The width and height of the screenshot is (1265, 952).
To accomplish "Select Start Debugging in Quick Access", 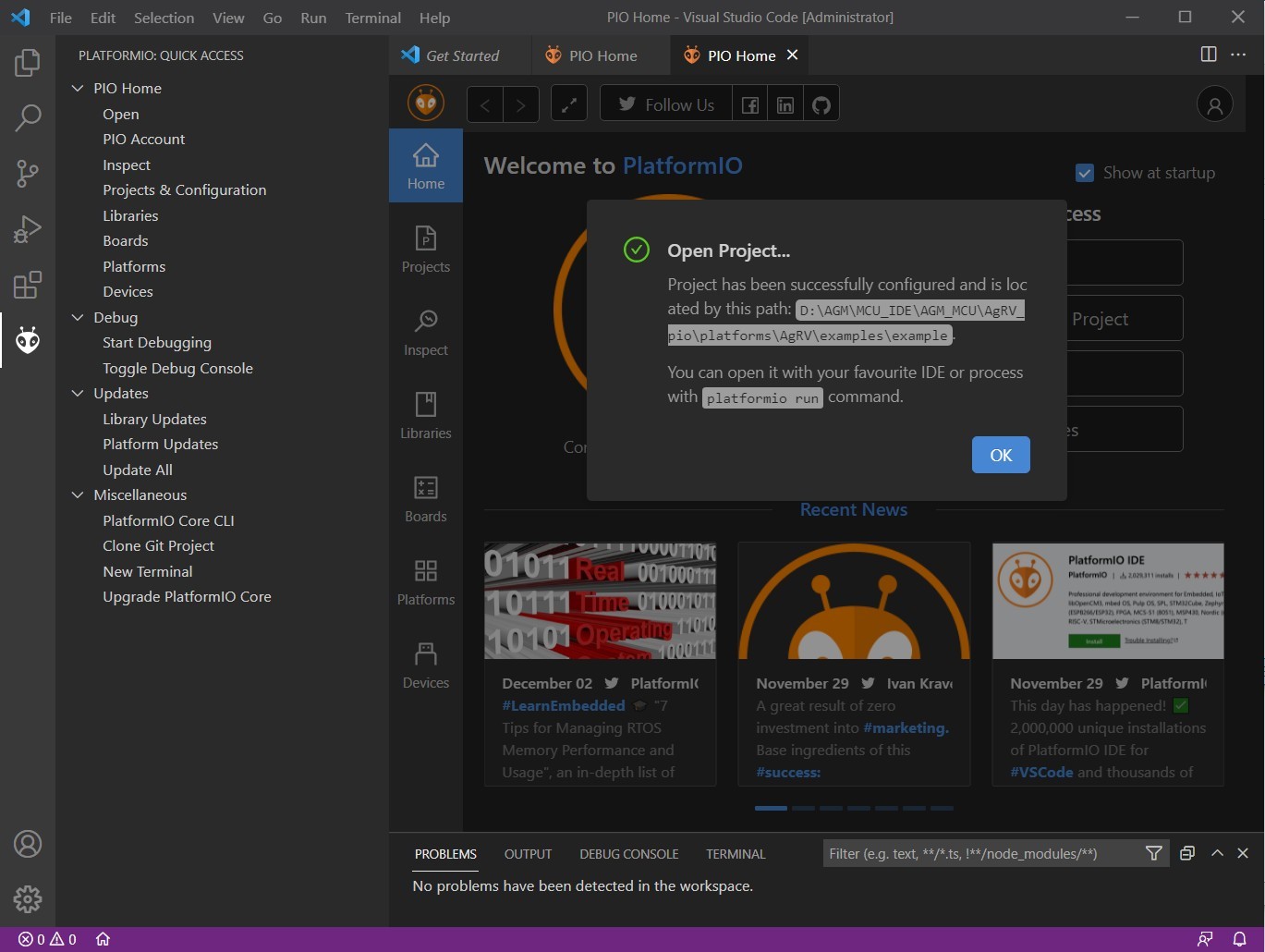I will coord(157,342).
